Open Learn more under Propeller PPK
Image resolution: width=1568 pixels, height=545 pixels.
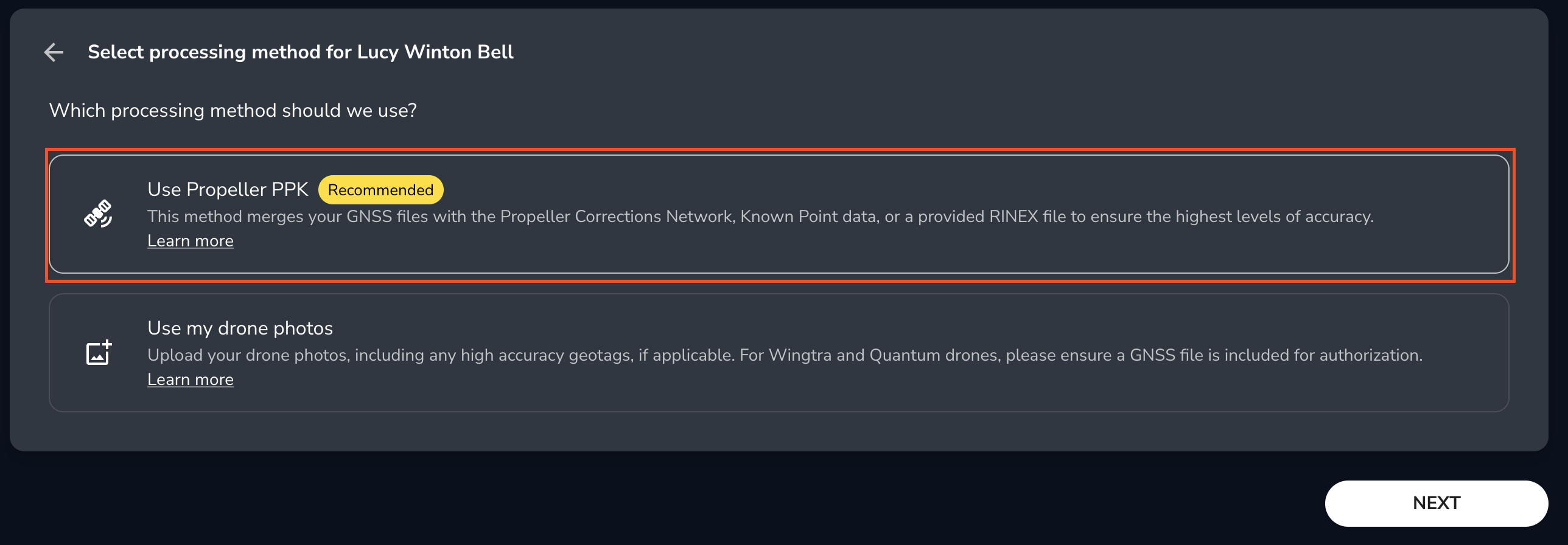(x=191, y=241)
